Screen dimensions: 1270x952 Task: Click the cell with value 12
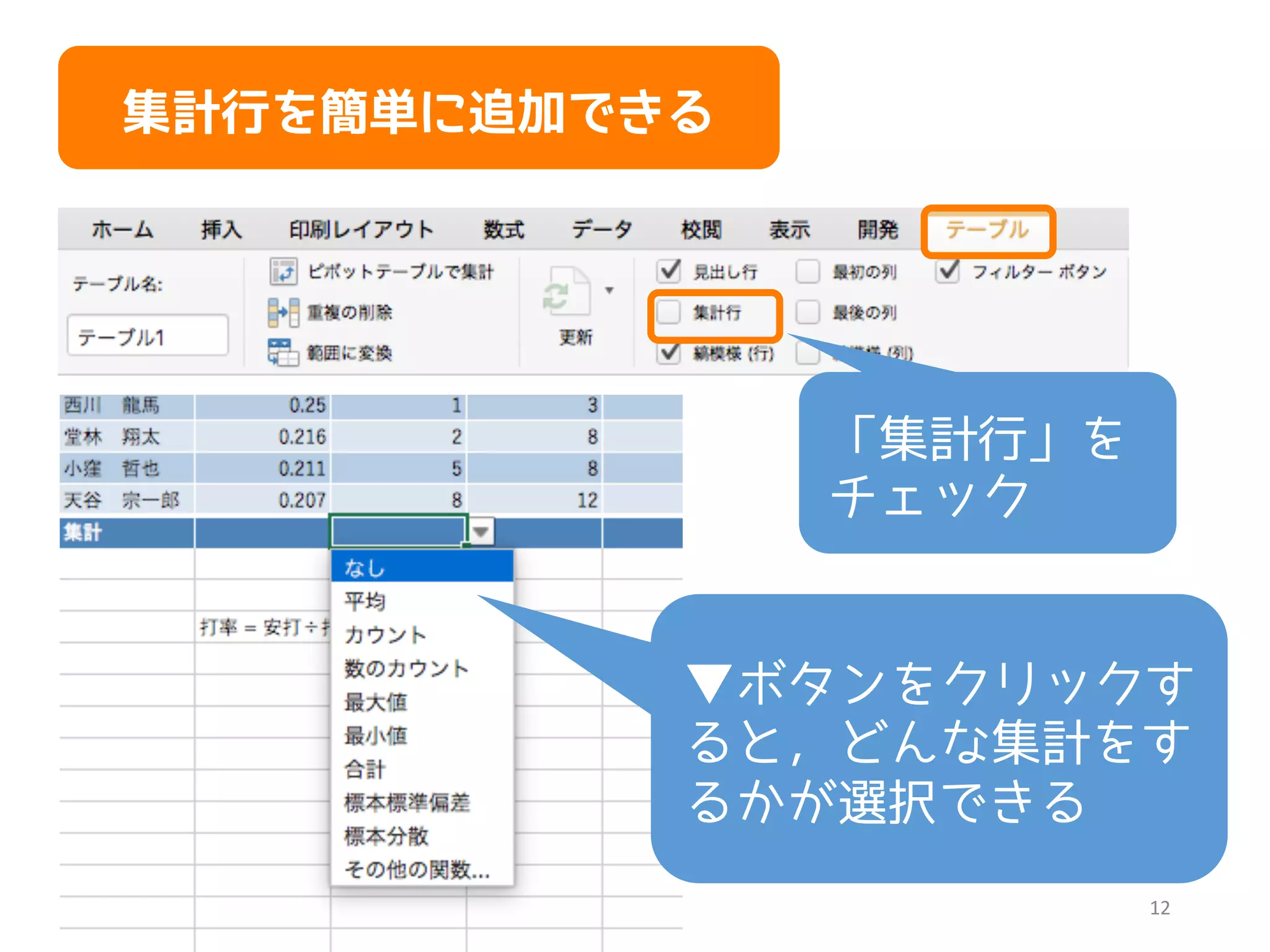coord(535,500)
